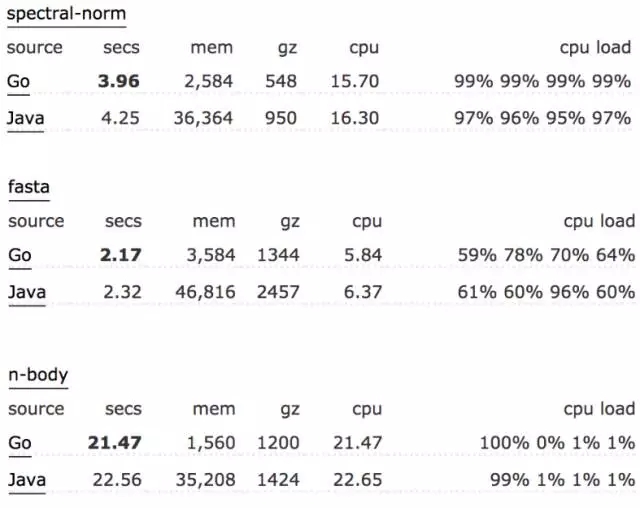Click the bold 2.17 secs value
The height and width of the screenshot is (508, 640).
(120, 255)
